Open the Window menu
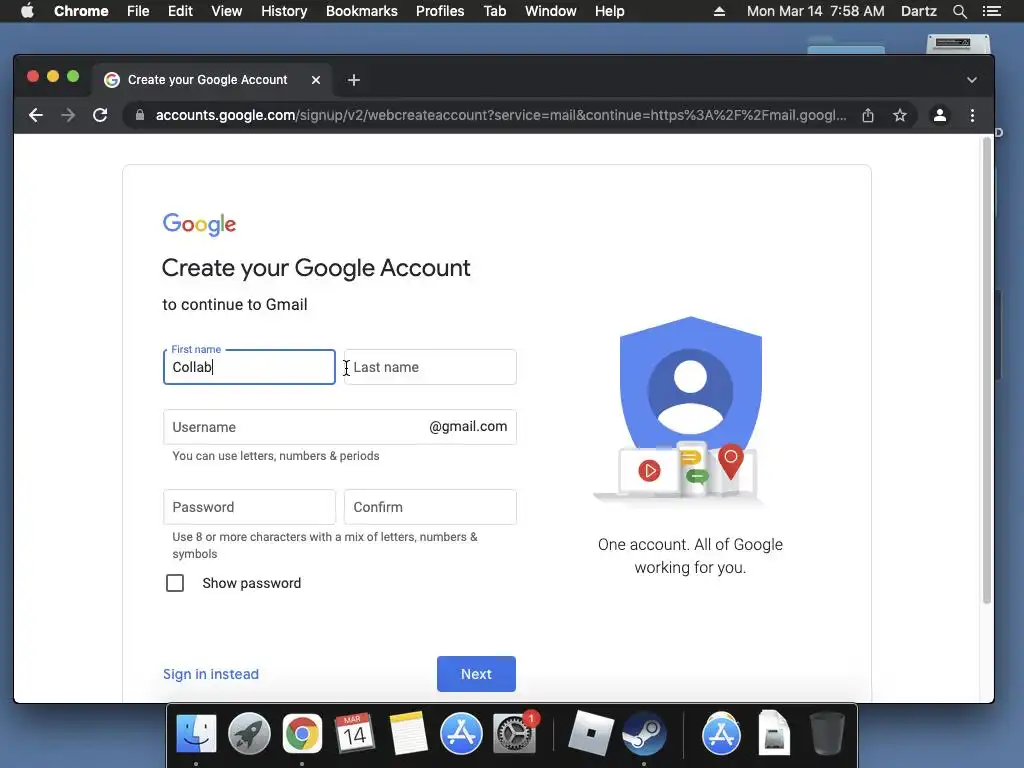Screen dimensions: 1024x768 [x=551, y=11]
